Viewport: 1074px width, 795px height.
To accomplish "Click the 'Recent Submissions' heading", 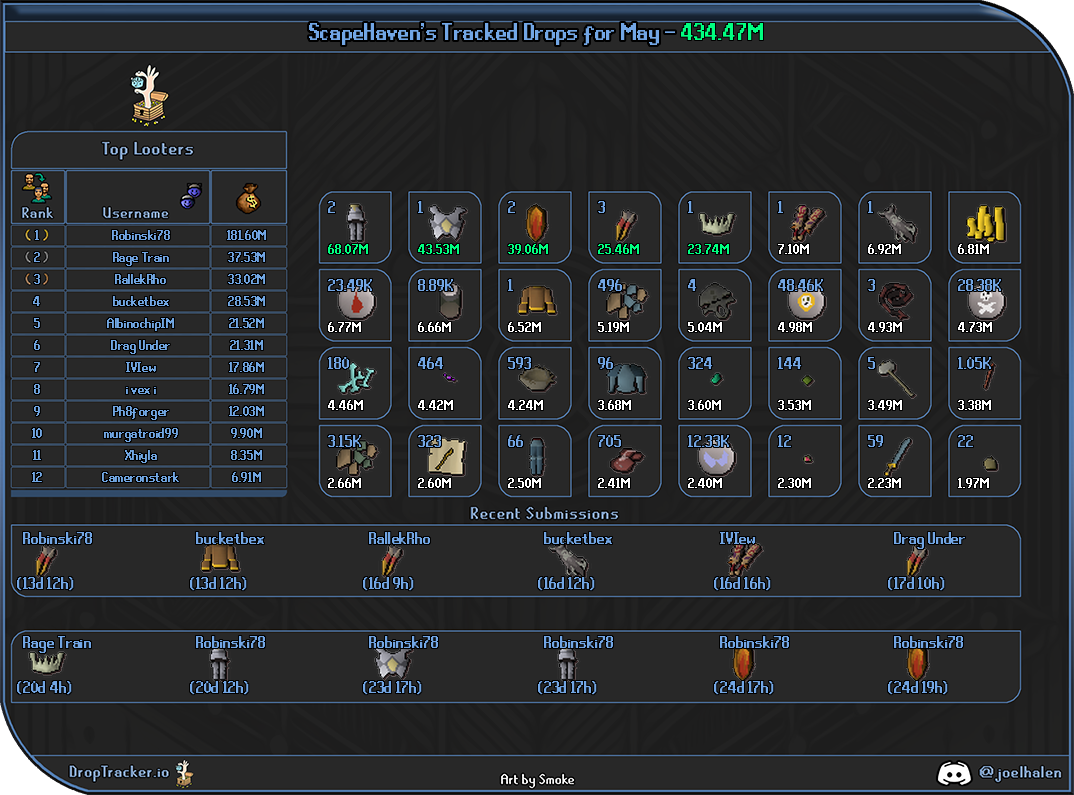I will pyautogui.click(x=544, y=514).
